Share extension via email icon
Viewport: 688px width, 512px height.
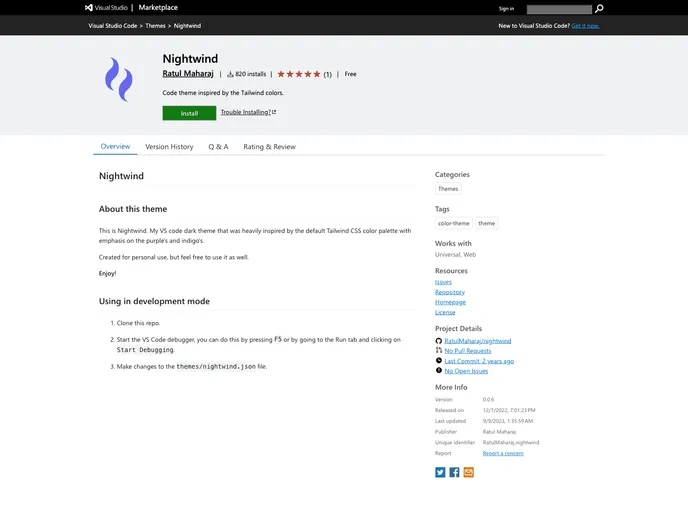tap(468, 472)
